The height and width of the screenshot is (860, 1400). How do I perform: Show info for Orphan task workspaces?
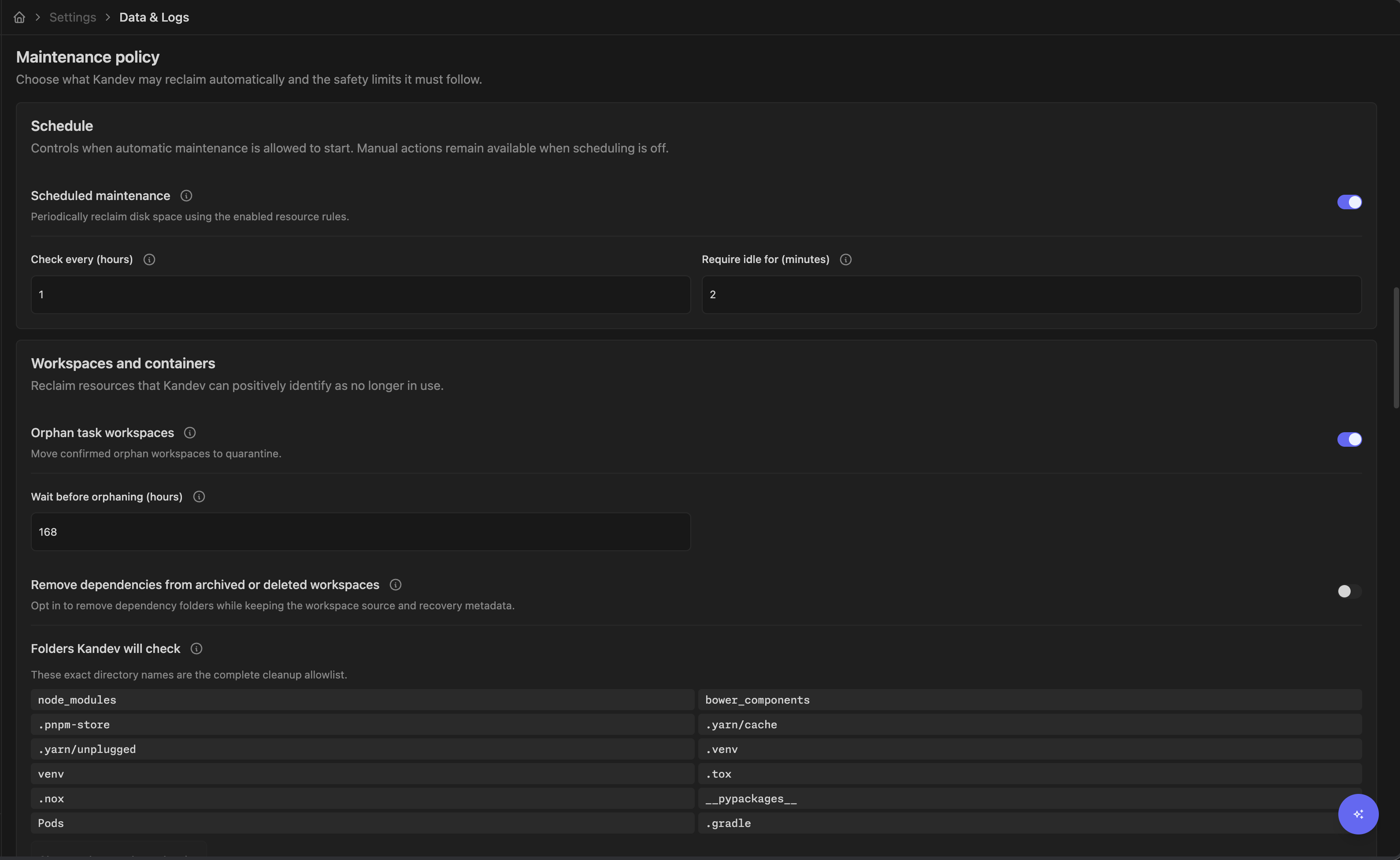point(190,433)
